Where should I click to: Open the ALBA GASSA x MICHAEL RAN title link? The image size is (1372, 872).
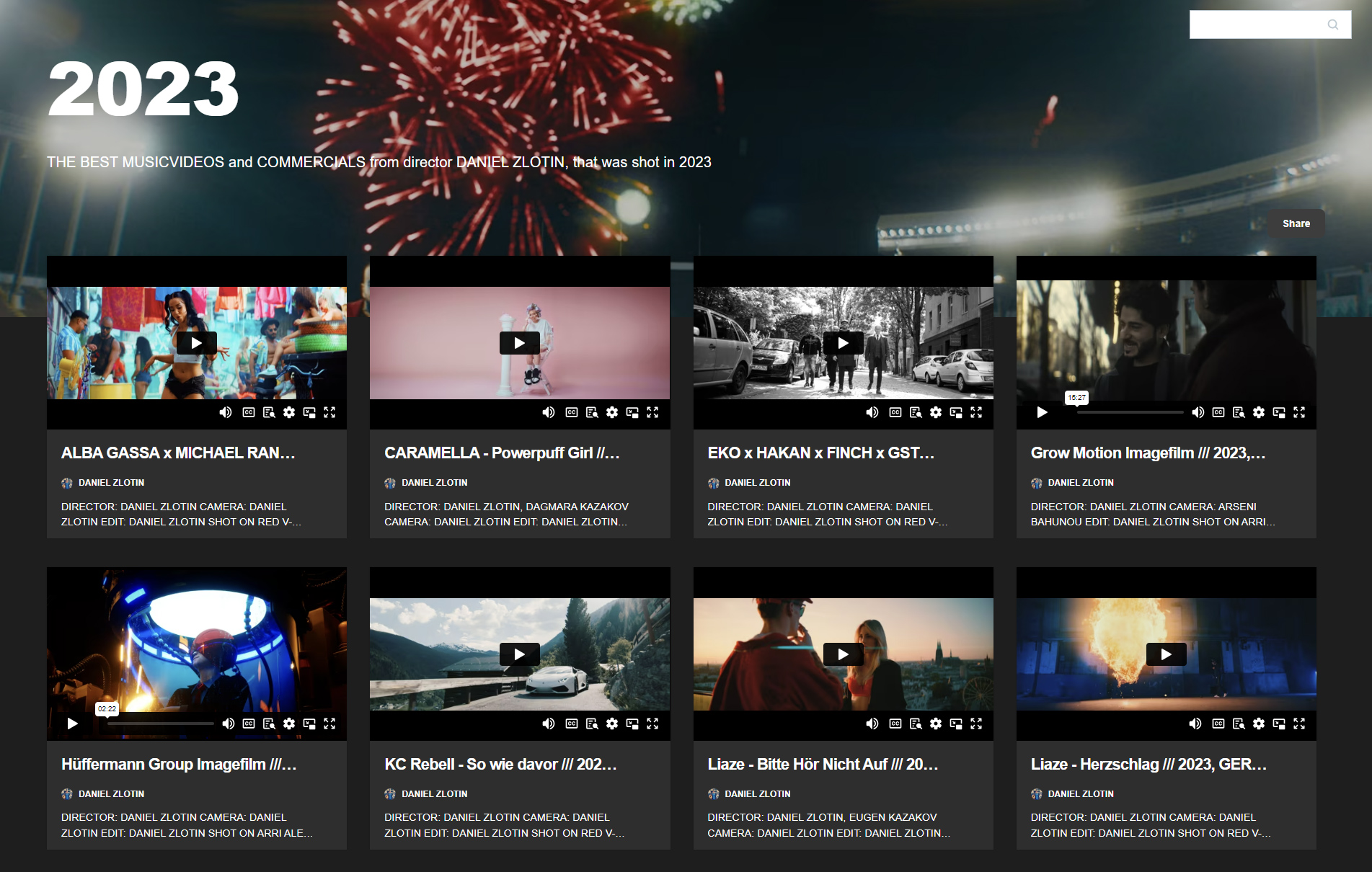(x=178, y=453)
